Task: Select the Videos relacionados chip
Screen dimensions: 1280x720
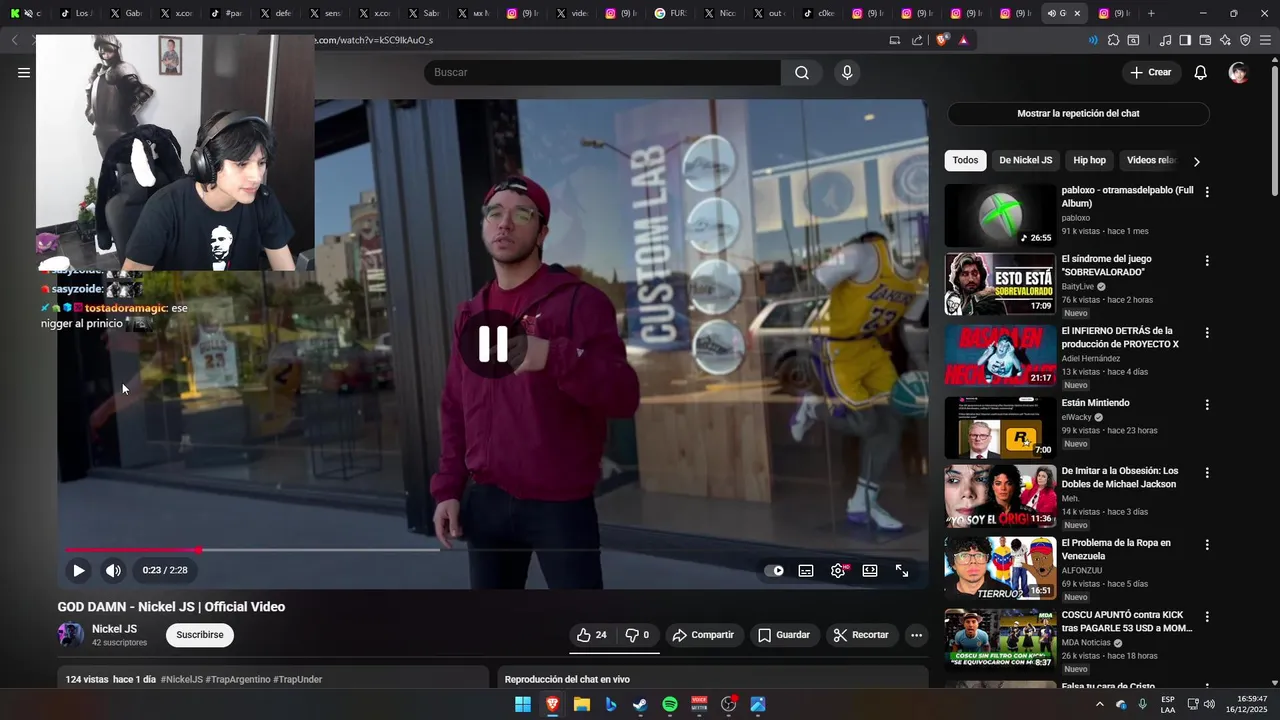Action: (x=1151, y=160)
